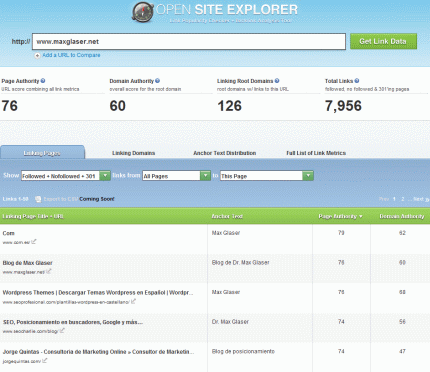Image resolution: width=430 pixels, height=372 pixels.
Task: Click the Add a URL to Compare link
Action: pos(71,55)
